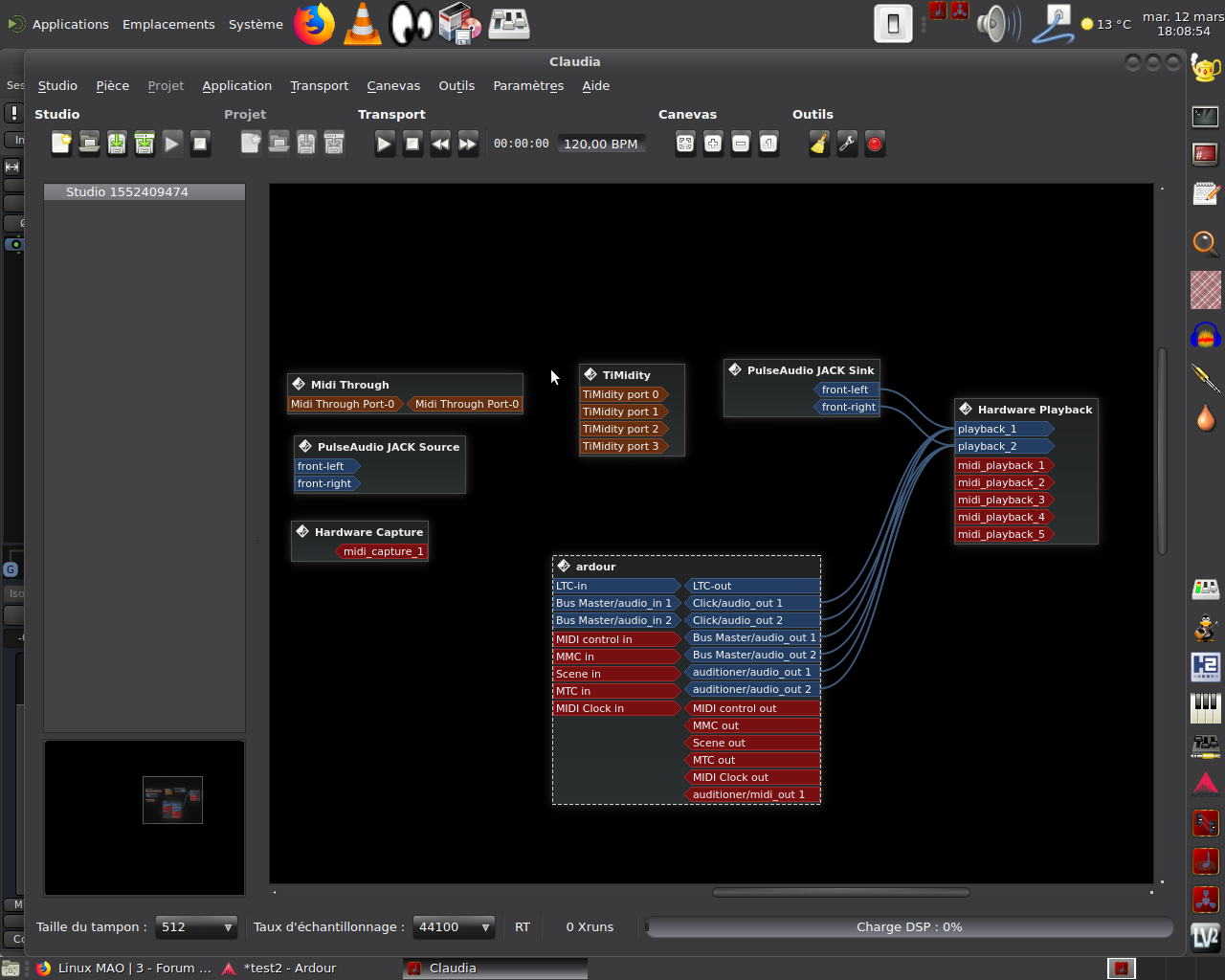1225x980 pixels.
Task: Select the PulseAudio JACK Sink title
Action: point(811,370)
